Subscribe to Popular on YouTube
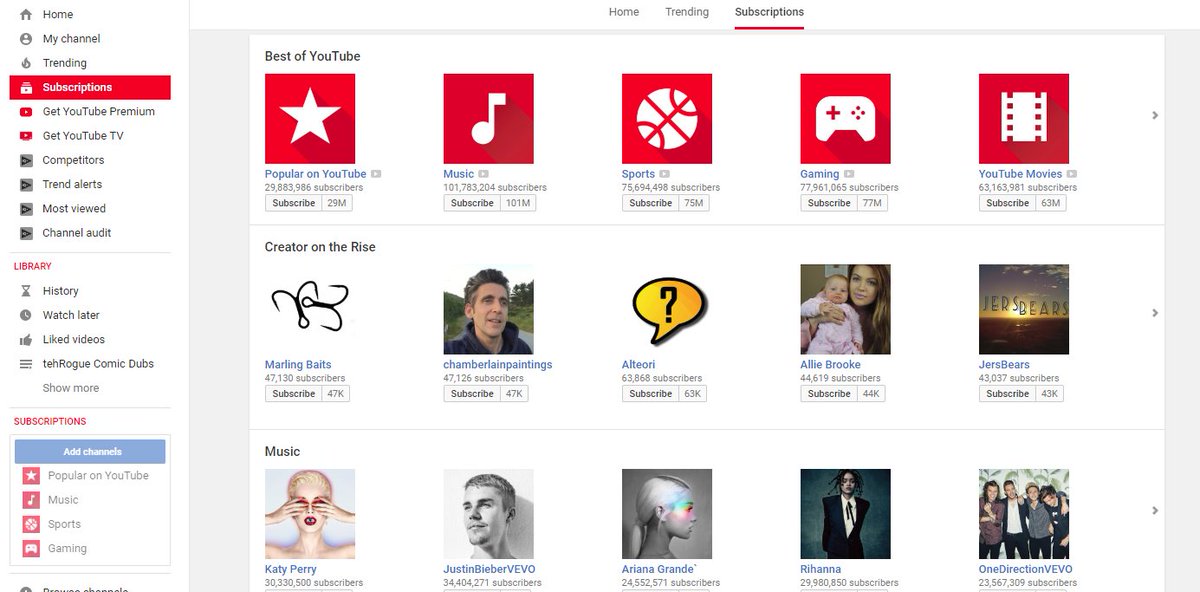Viewport: 1200px width, 592px height. 294,203
